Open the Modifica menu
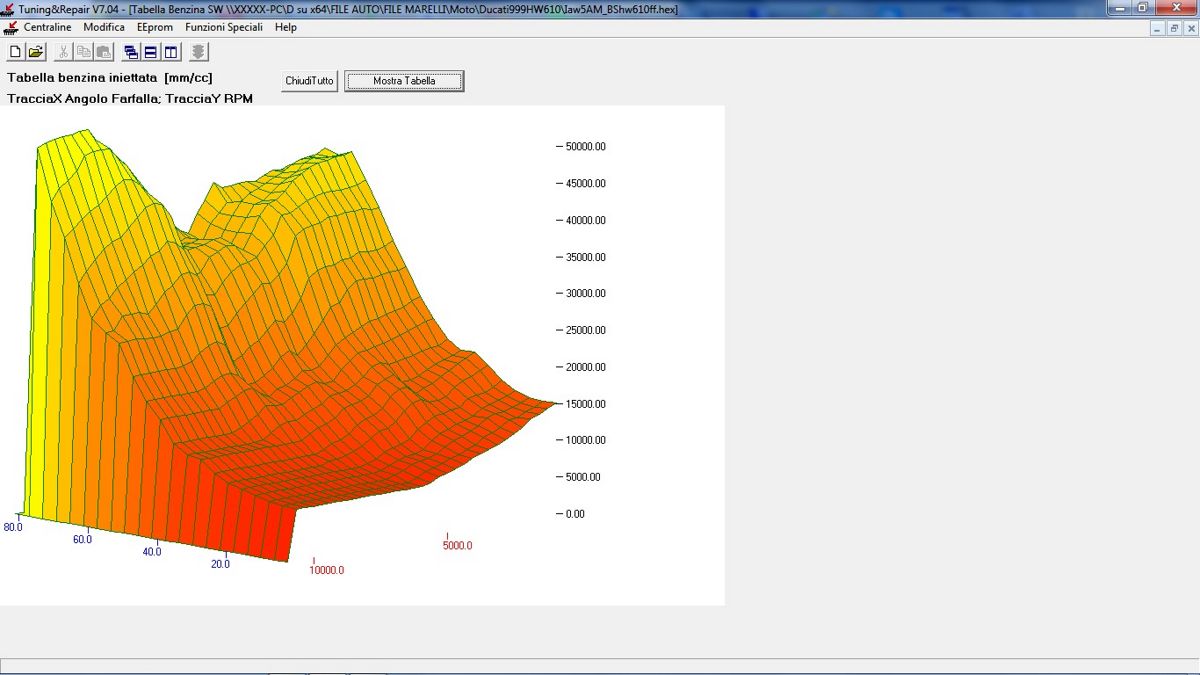This screenshot has height=675, width=1200. coord(104,27)
